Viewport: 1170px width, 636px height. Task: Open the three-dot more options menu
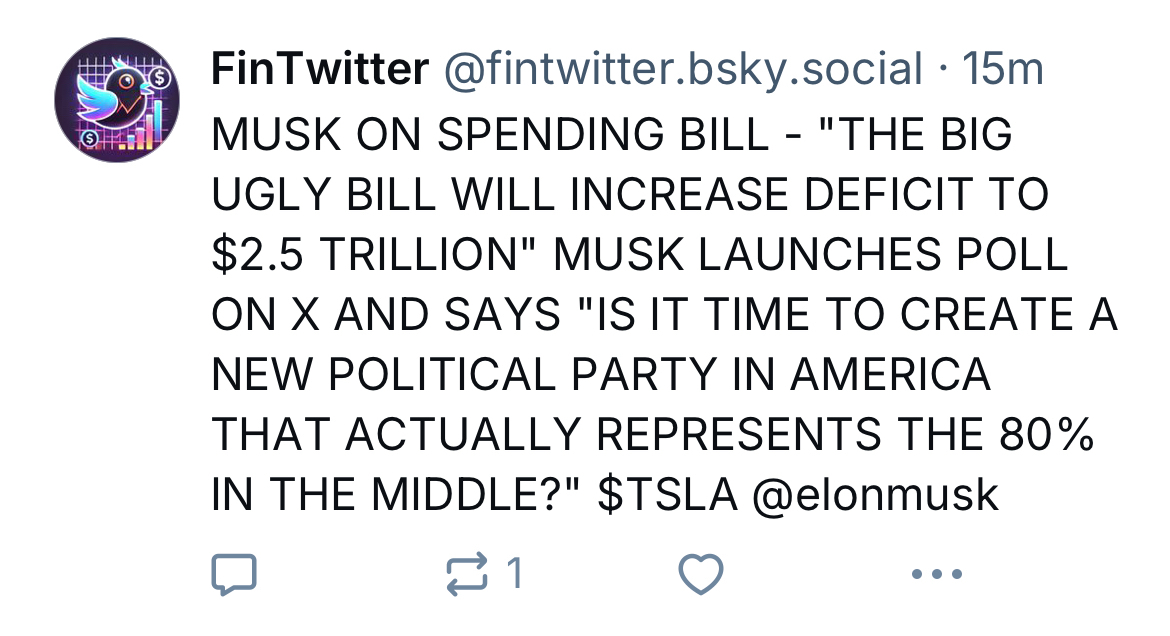pyautogui.click(x=937, y=575)
